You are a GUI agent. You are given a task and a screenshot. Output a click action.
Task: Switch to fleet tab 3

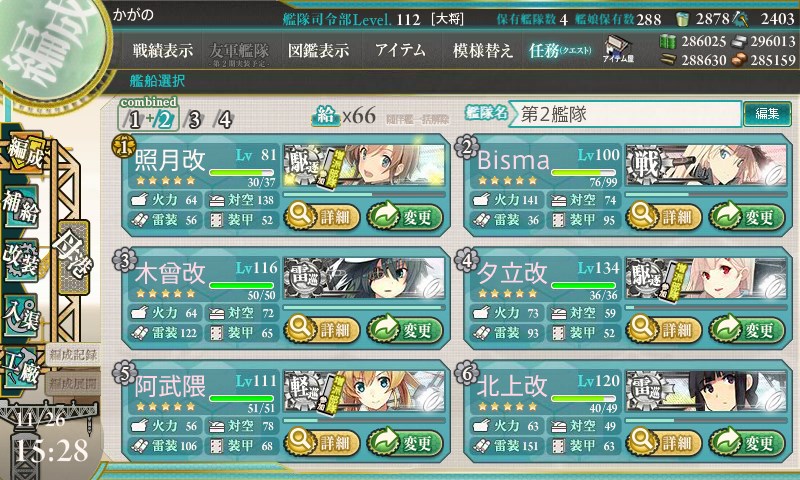(x=194, y=120)
